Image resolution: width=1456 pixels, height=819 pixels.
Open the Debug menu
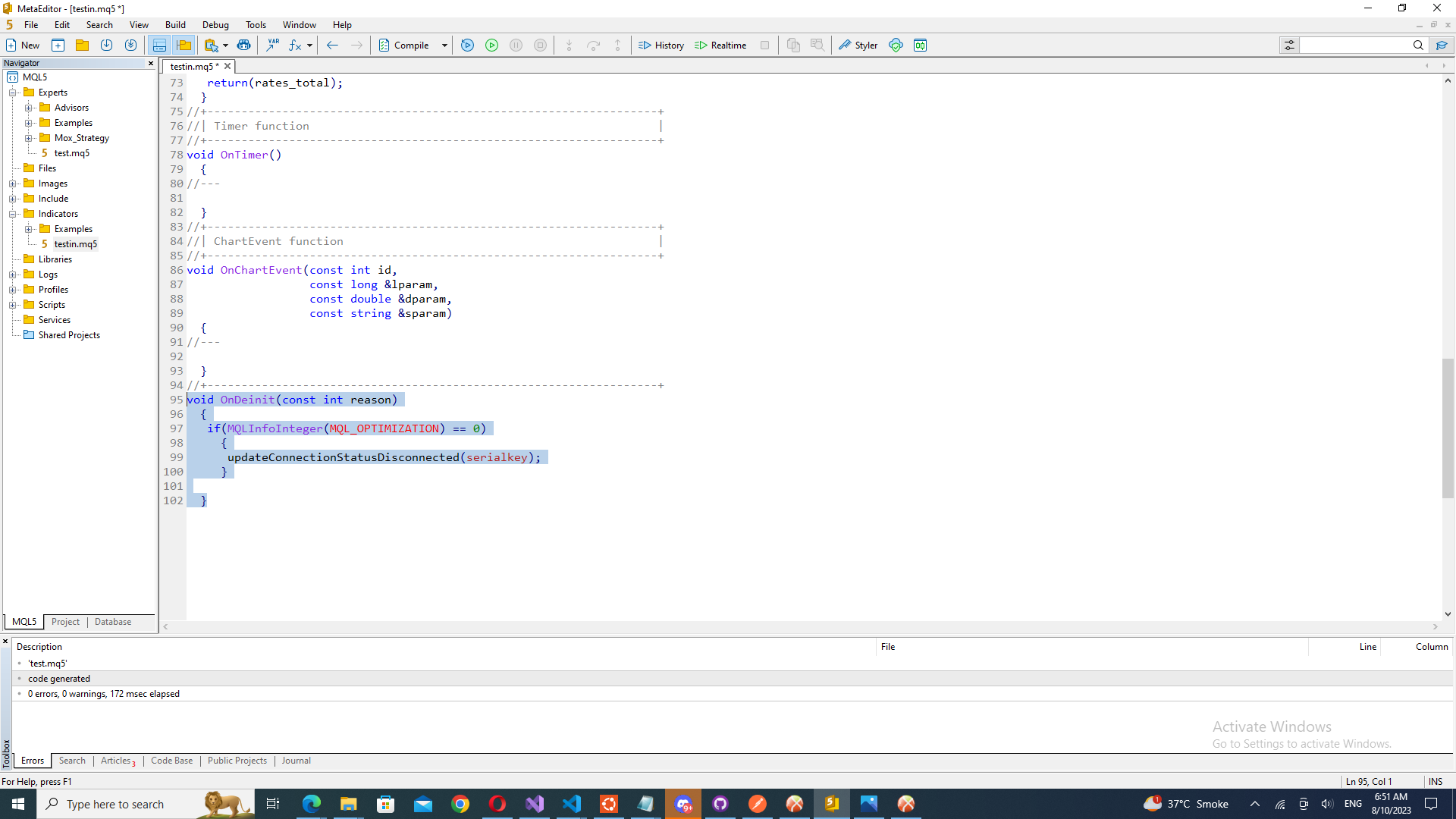pyautogui.click(x=215, y=25)
